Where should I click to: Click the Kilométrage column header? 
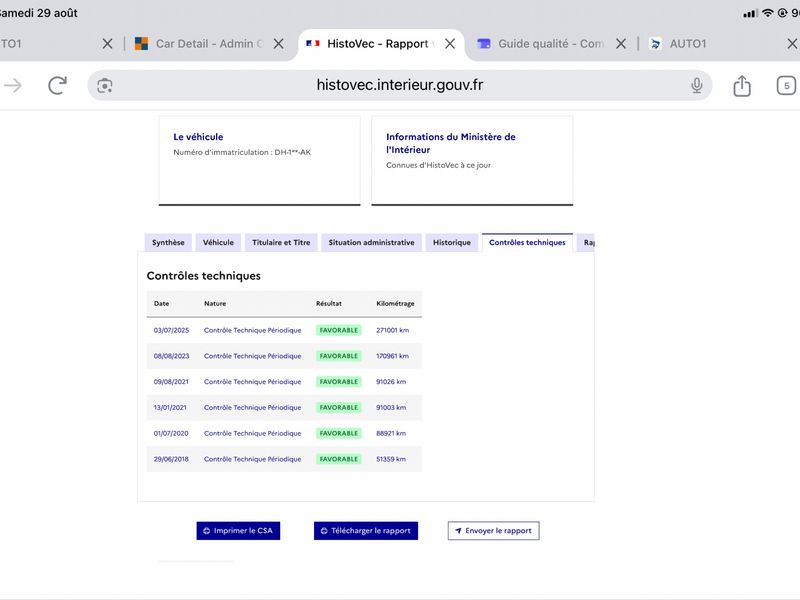pyautogui.click(x=395, y=304)
